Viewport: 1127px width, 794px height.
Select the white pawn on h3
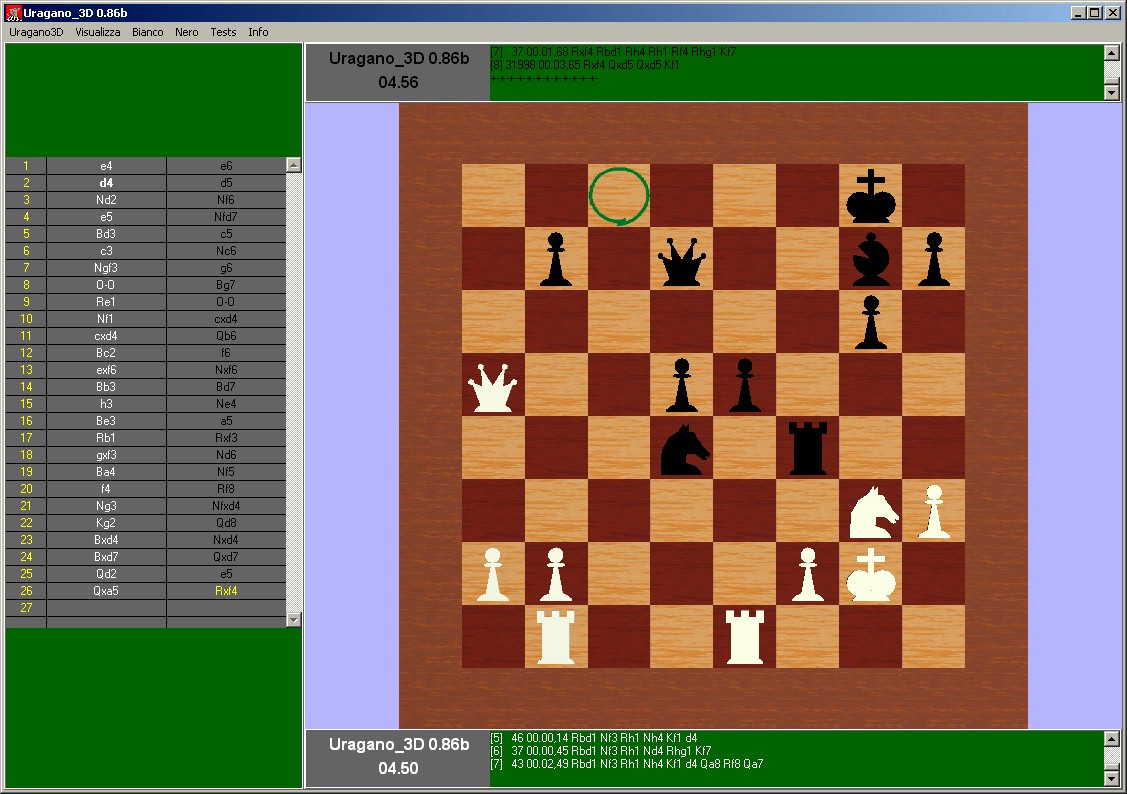point(934,512)
